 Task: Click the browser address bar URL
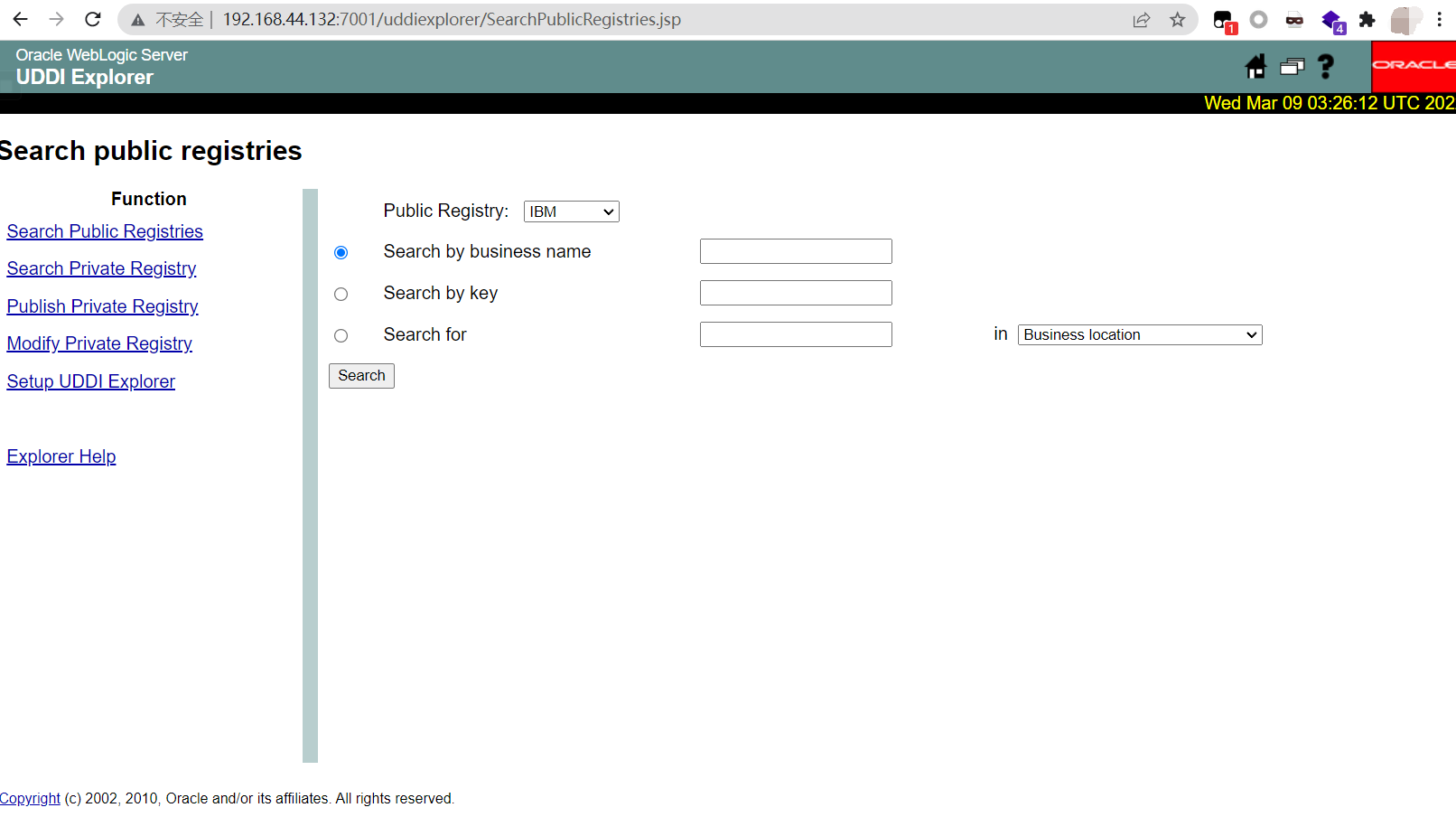(x=452, y=19)
